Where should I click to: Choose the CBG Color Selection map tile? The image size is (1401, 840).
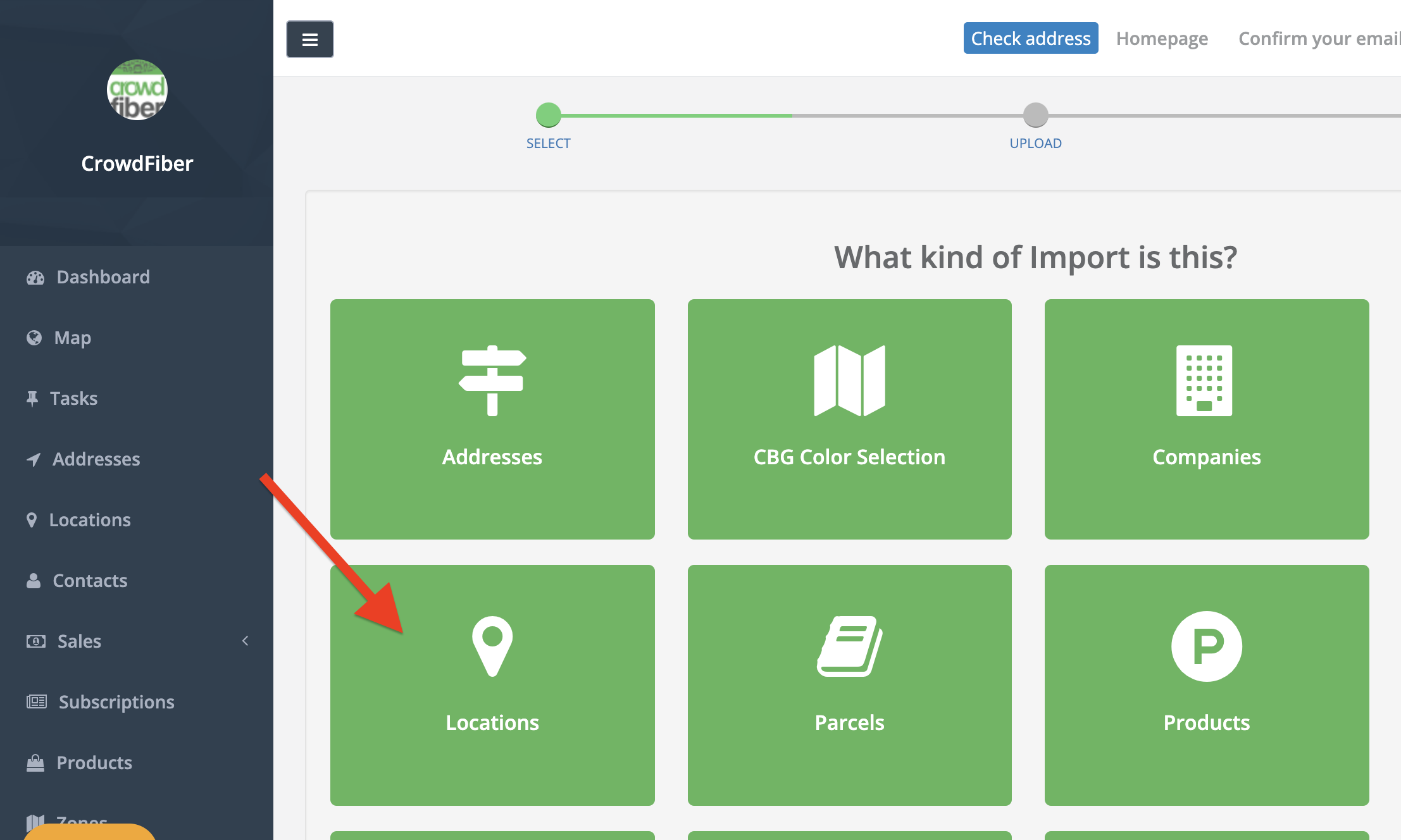(x=849, y=419)
